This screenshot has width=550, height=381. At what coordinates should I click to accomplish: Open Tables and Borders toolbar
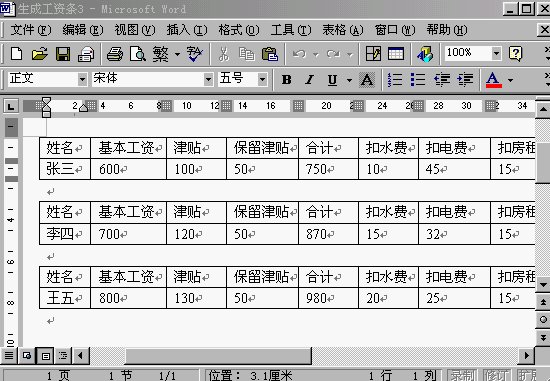pyautogui.click(x=373, y=54)
